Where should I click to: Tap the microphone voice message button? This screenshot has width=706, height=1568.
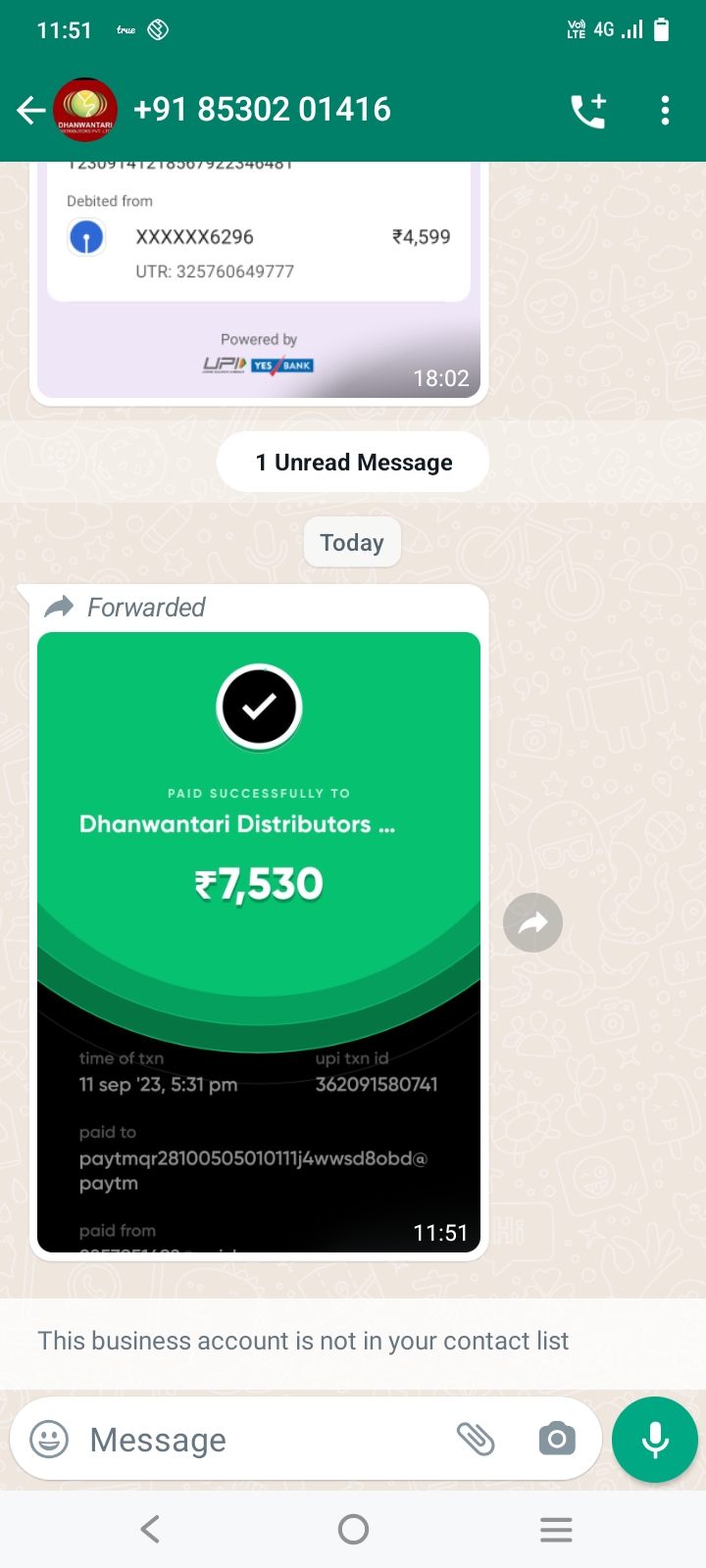point(655,1440)
